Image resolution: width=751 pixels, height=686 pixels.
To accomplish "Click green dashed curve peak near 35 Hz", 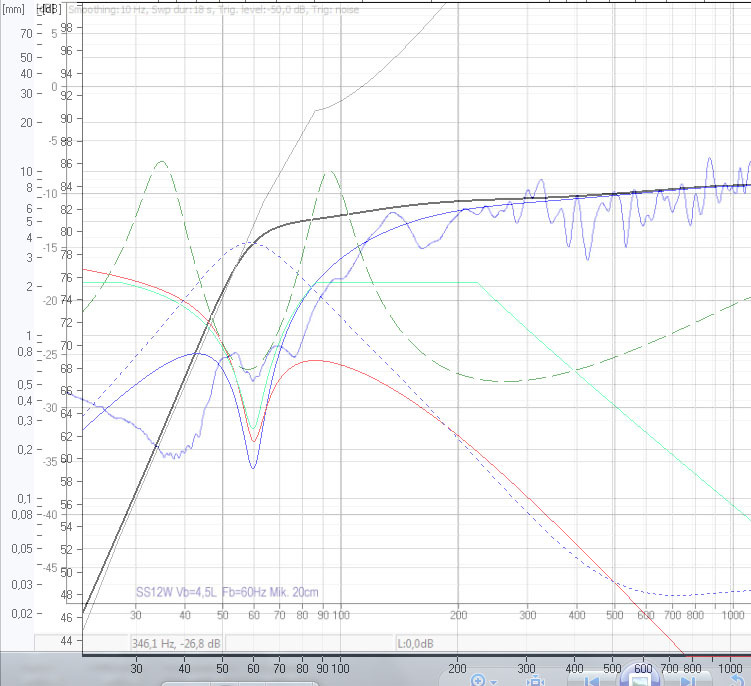I will 160,161.
